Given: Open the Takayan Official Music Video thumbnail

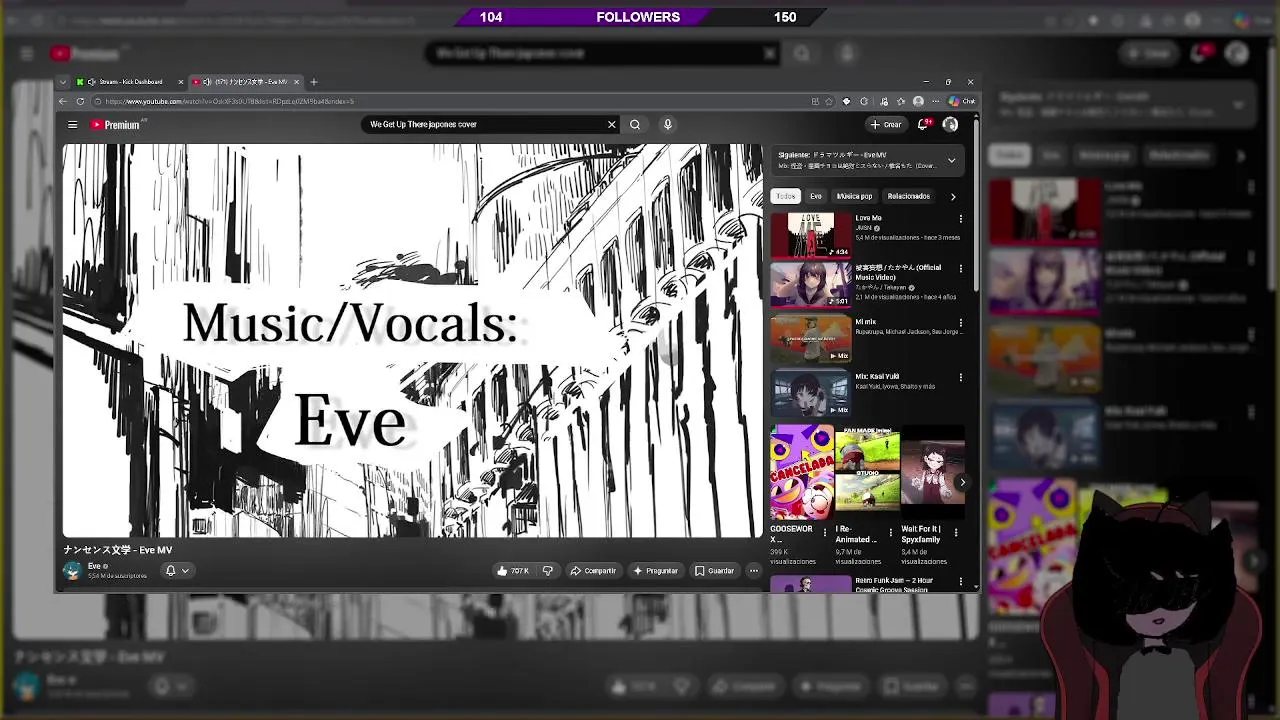Looking at the screenshot, I should tap(811, 284).
